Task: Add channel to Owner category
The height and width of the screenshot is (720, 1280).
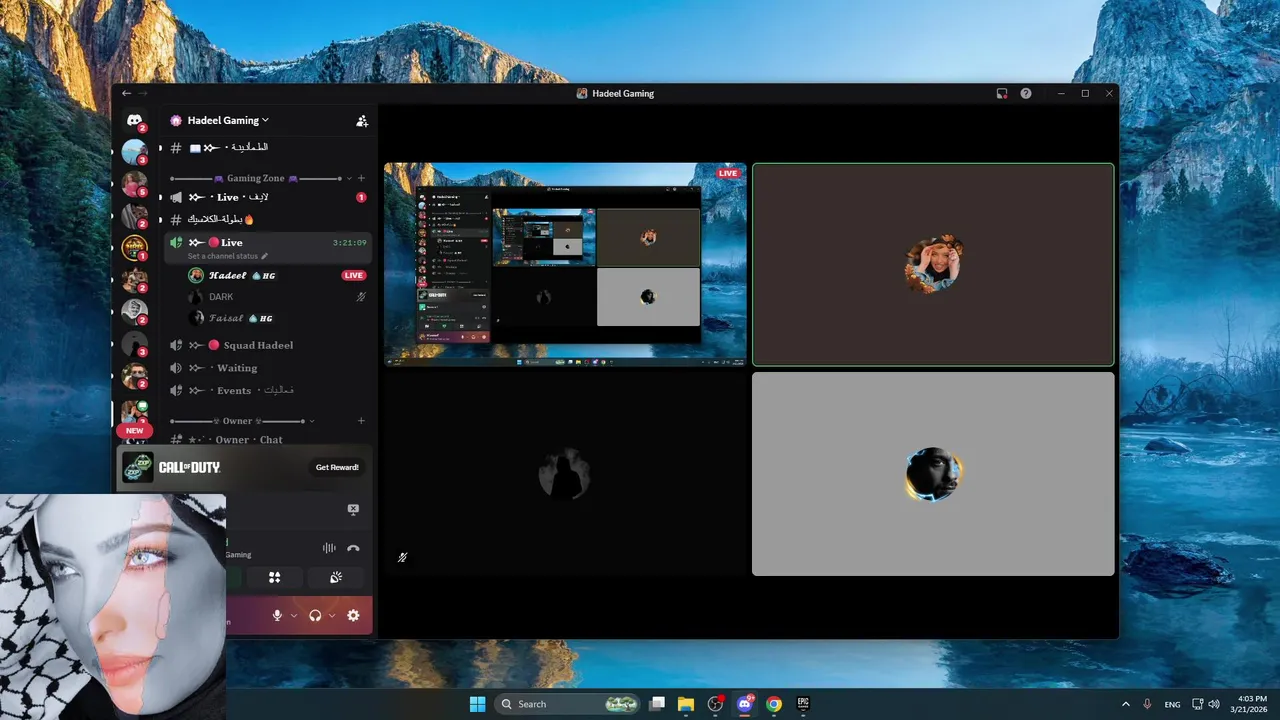Action: pyautogui.click(x=361, y=421)
